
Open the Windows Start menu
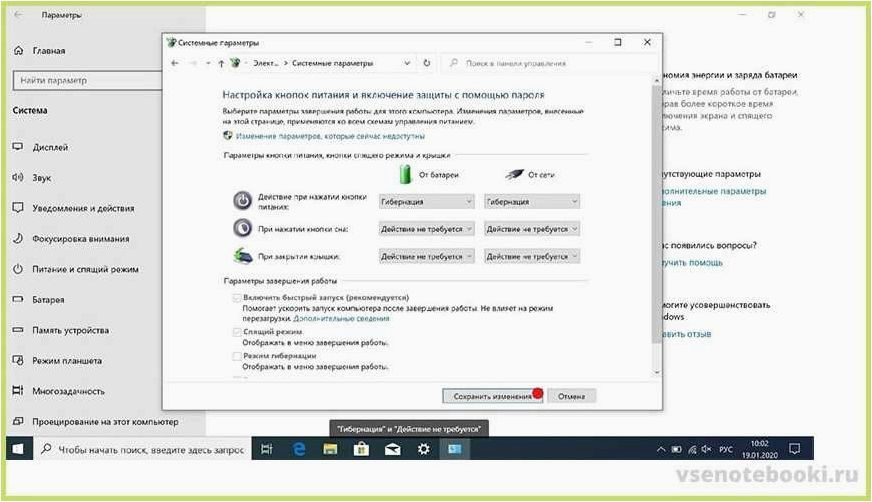(x=18, y=449)
